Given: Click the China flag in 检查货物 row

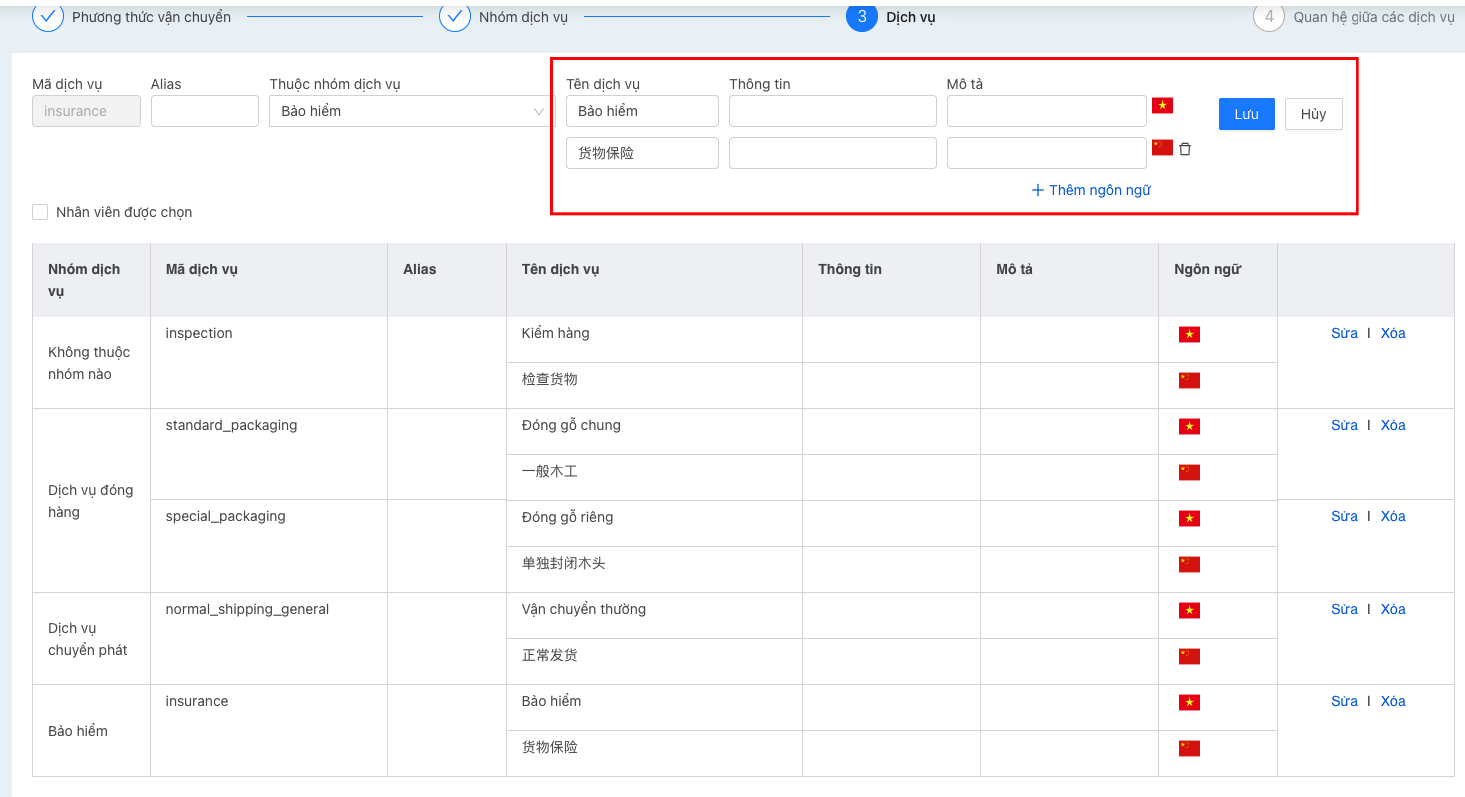Looking at the screenshot, I should coord(1189,380).
